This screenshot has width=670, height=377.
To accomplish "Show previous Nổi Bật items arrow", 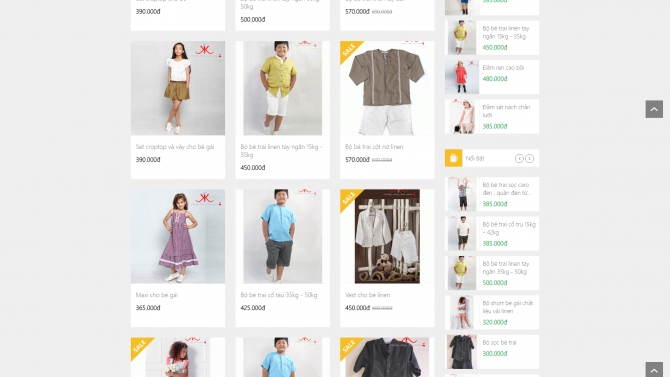I will click(519, 159).
